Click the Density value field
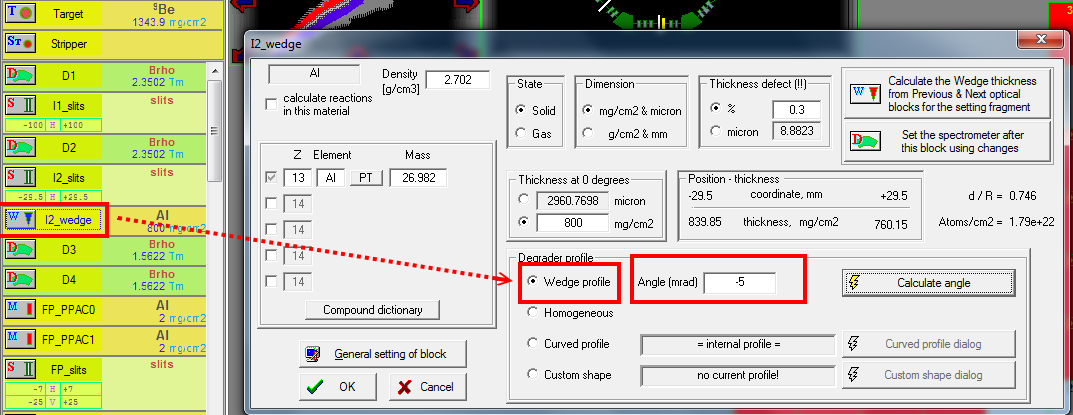 click(457, 80)
